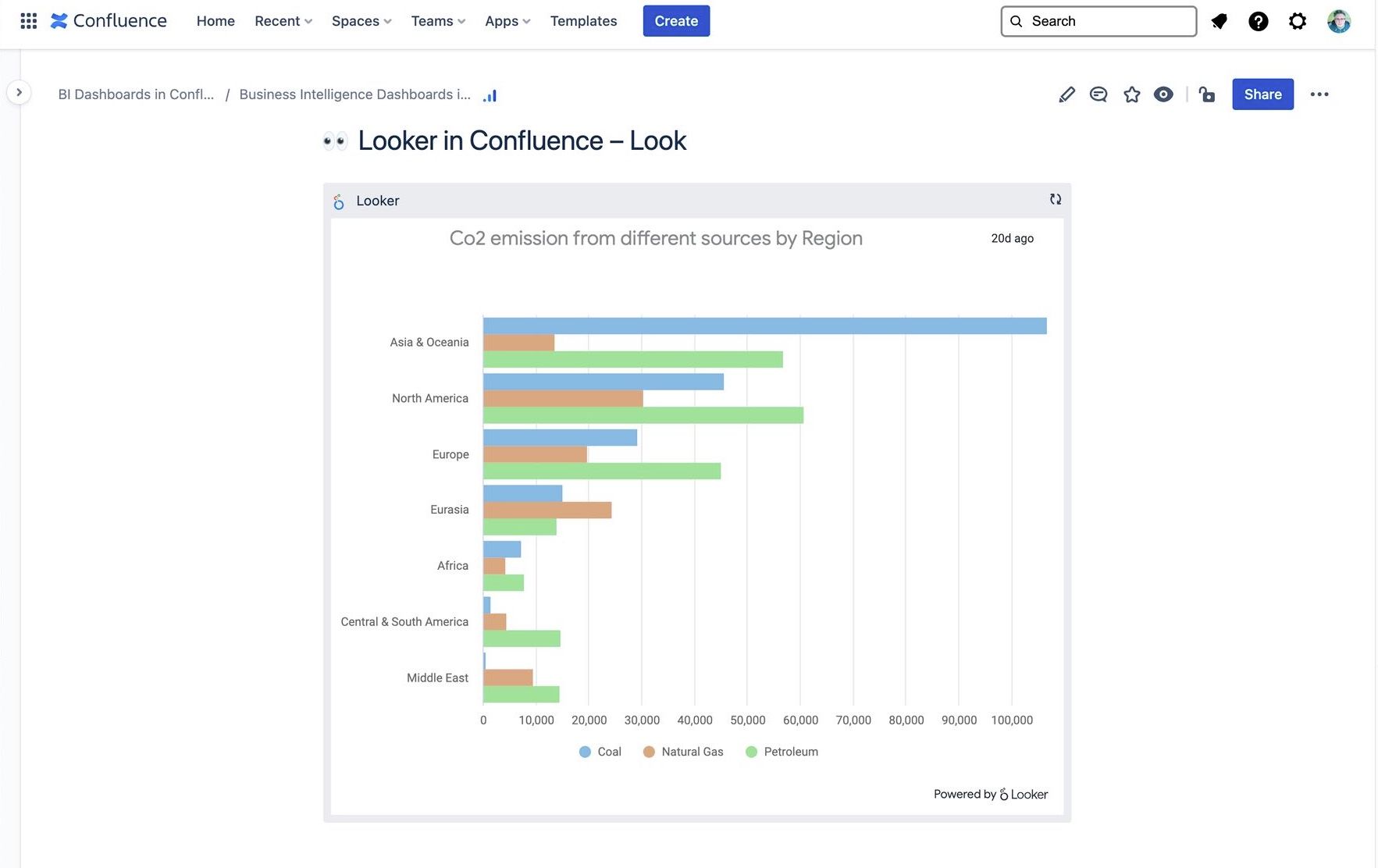
Task: Click the eyes emoji beside page title
Action: pos(335,141)
